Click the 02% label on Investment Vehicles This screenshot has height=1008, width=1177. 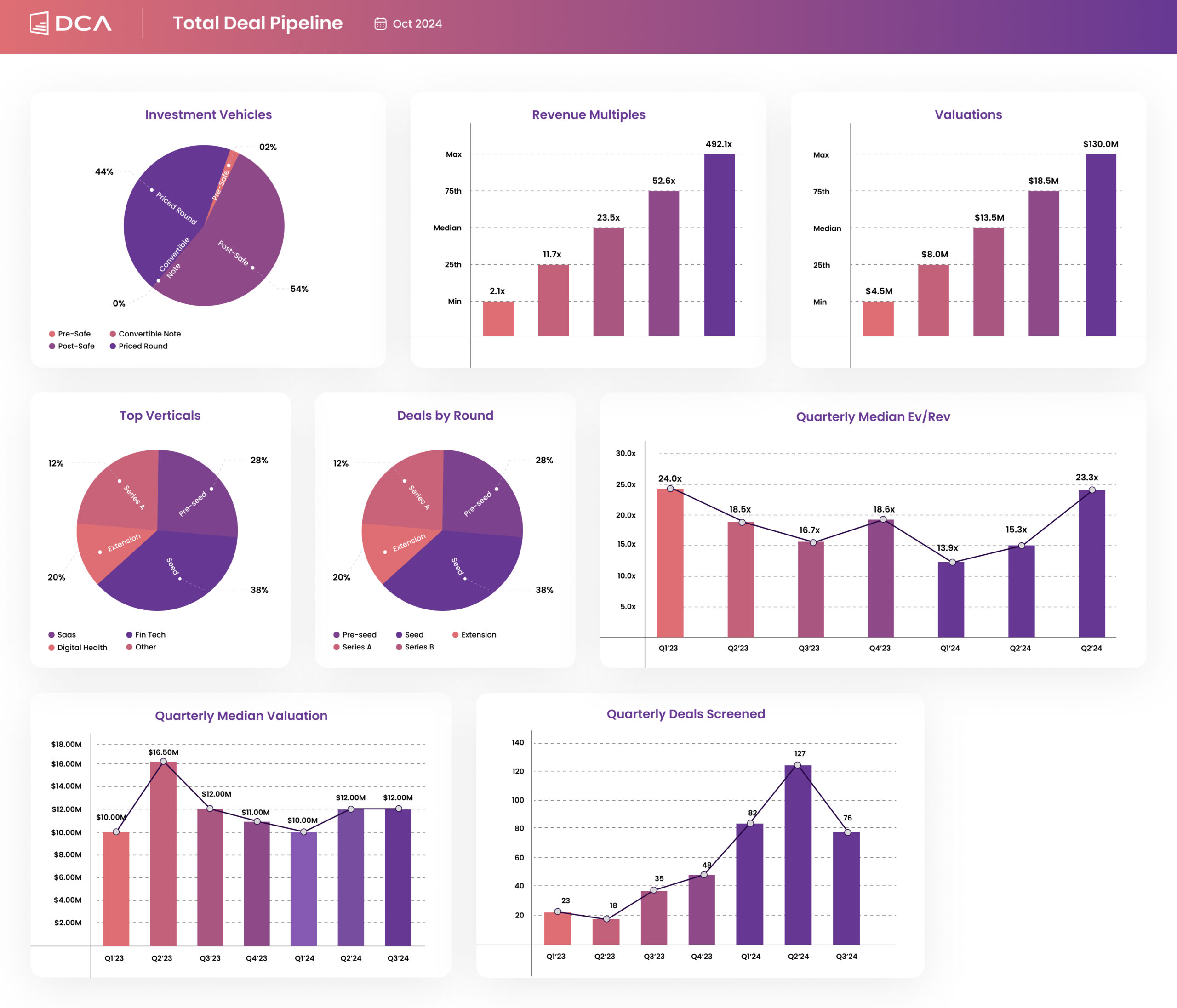268,147
